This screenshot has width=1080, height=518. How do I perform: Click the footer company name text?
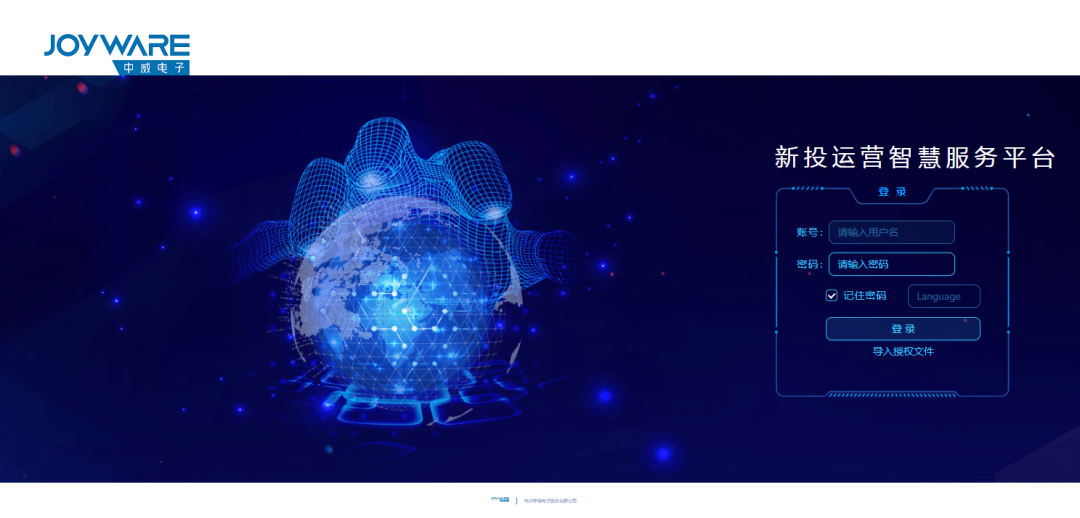click(550, 501)
